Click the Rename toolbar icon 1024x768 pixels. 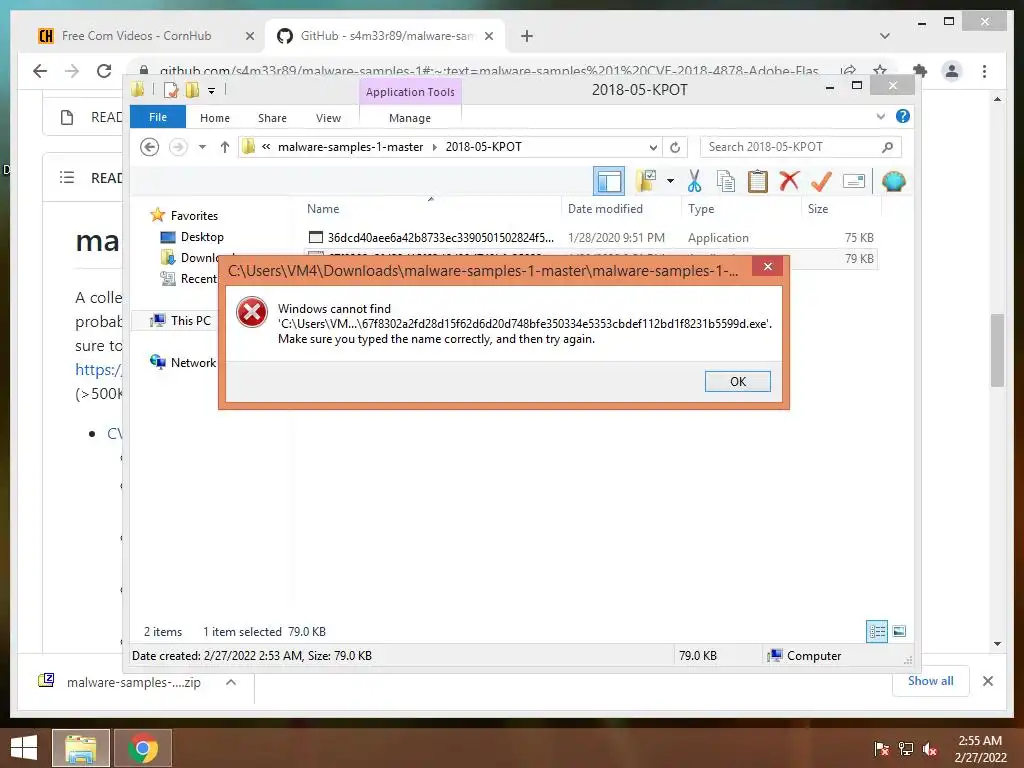pos(854,181)
